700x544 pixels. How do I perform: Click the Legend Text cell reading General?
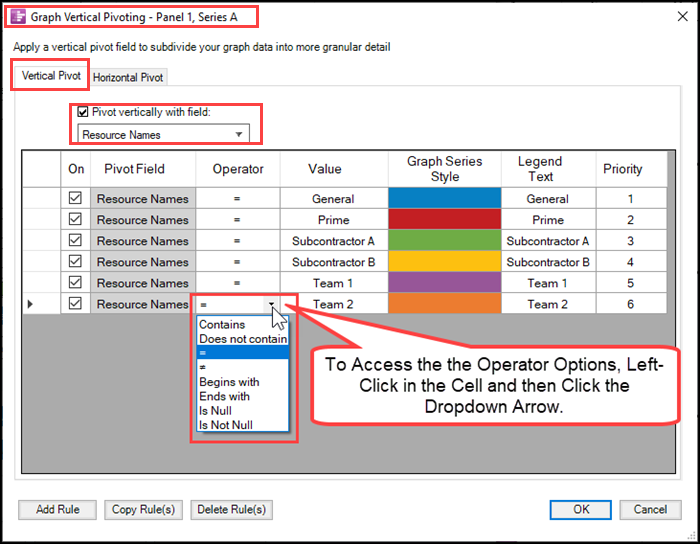(x=548, y=198)
